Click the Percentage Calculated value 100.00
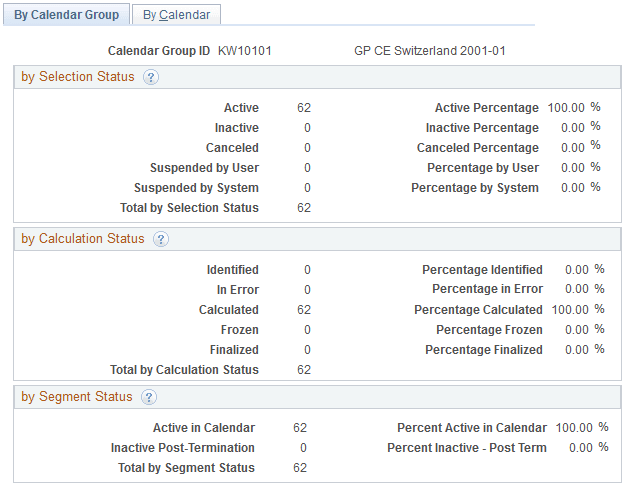This screenshot has width=625, height=486. [570, 310]
